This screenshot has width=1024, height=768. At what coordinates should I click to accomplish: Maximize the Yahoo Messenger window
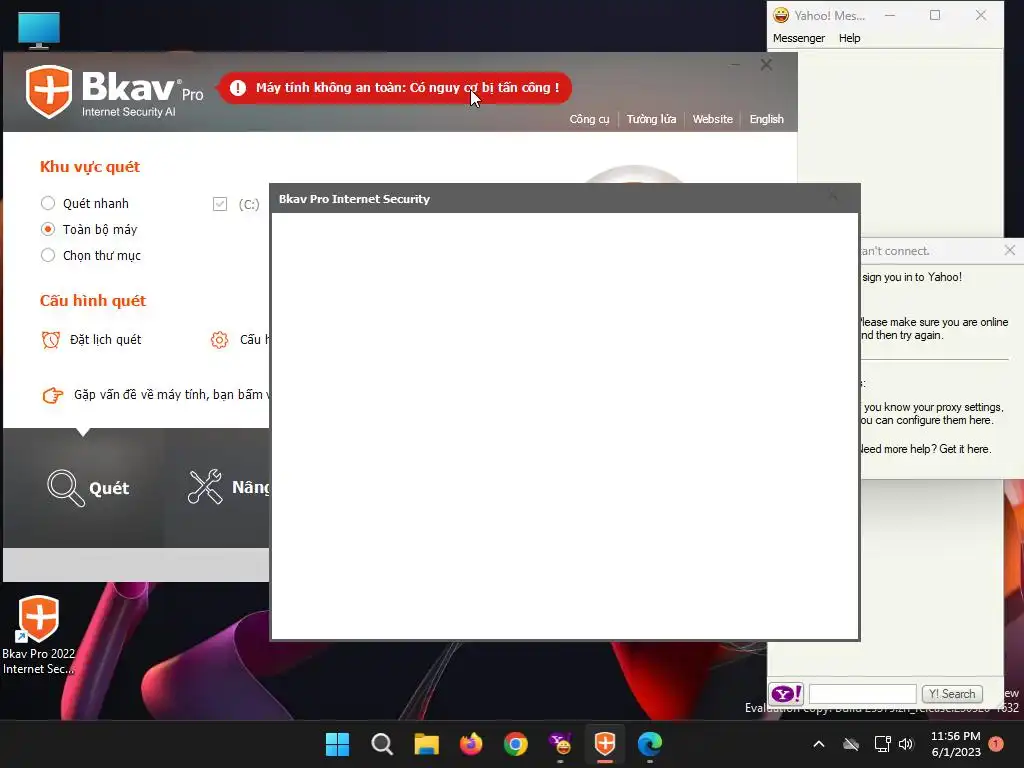coord(935,15)
